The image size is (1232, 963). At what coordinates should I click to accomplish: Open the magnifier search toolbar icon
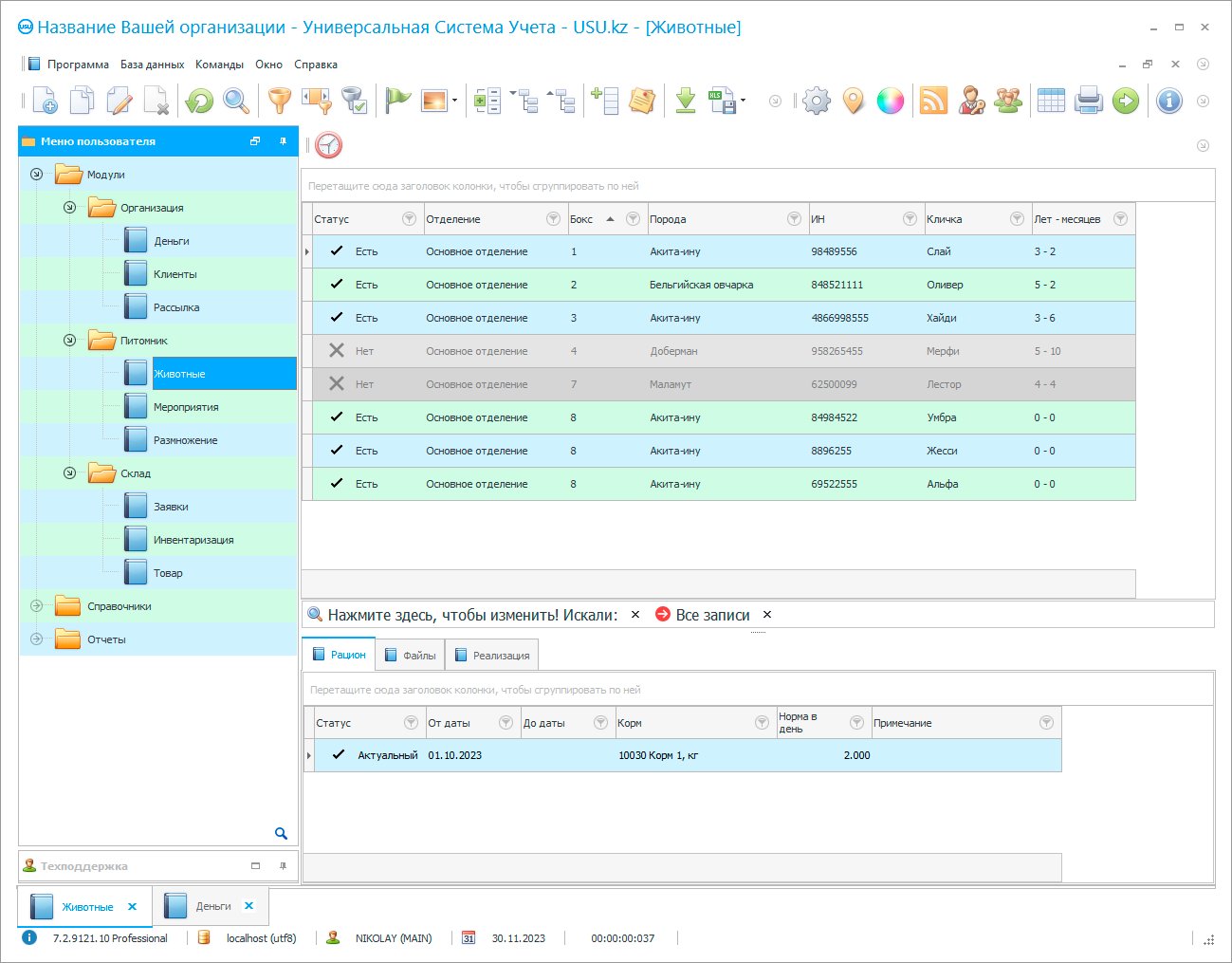pos(236,101)
